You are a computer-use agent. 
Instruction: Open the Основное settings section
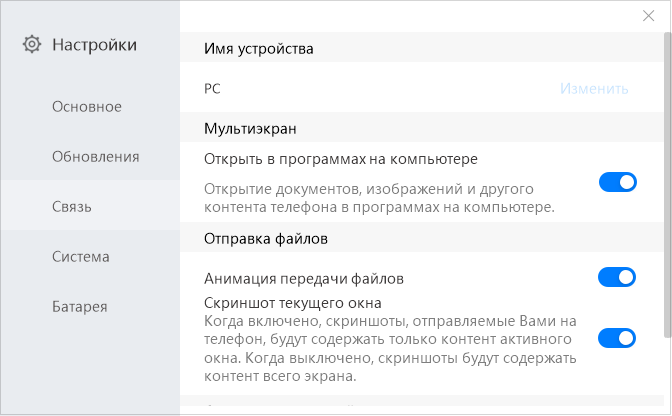pos(87,107)
